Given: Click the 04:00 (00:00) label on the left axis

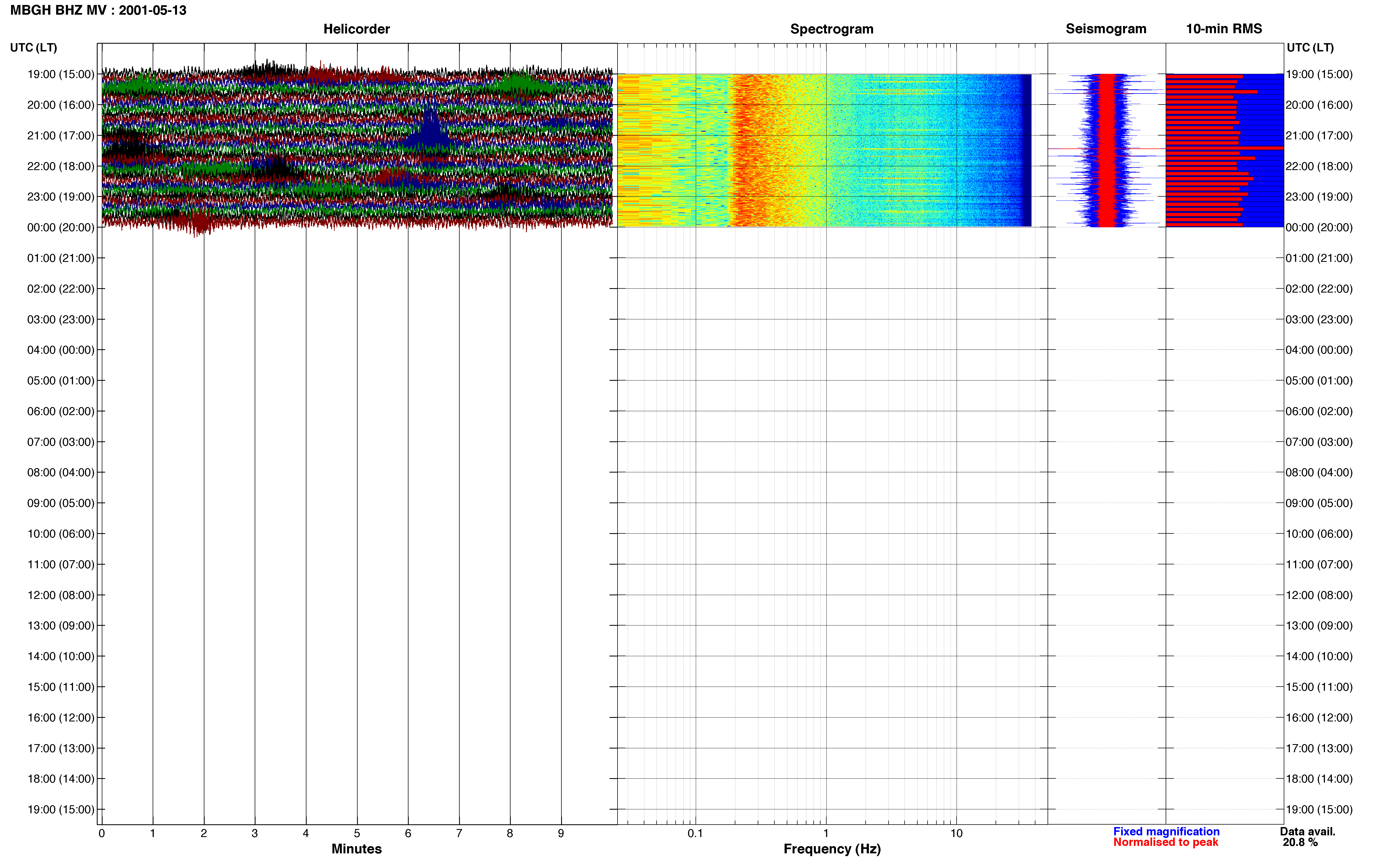Looking at the screenshot, I should 61,350.
